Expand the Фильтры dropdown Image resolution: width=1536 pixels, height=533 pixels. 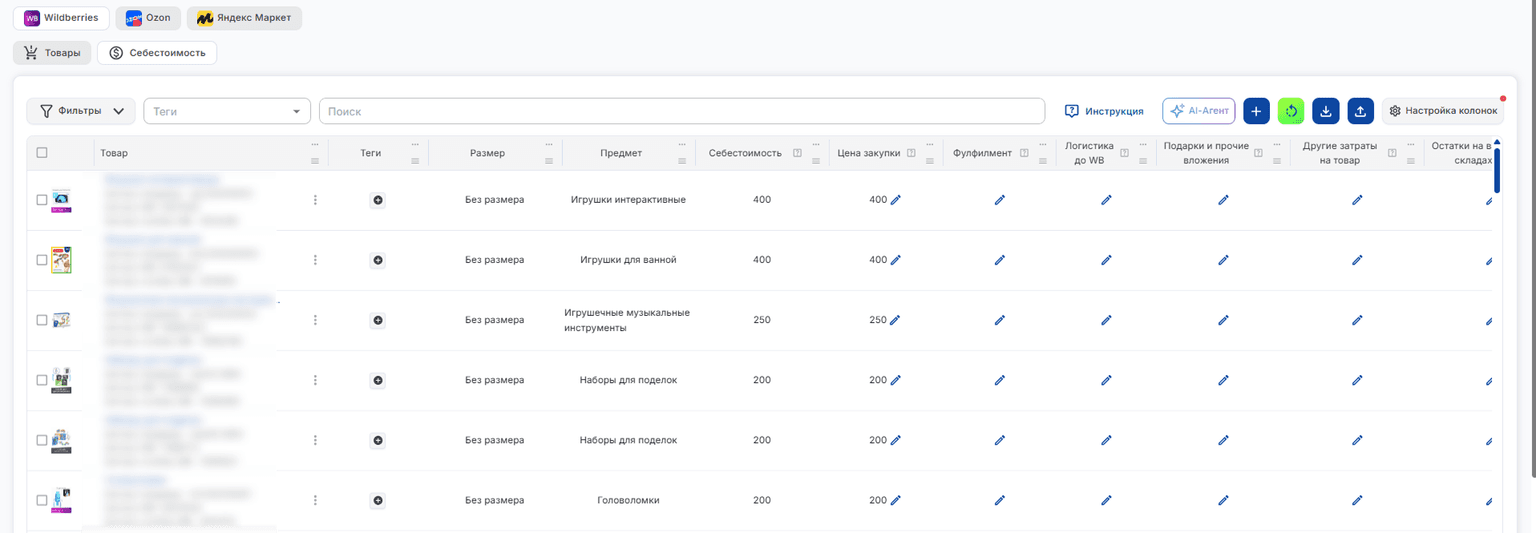click(81, 111)
